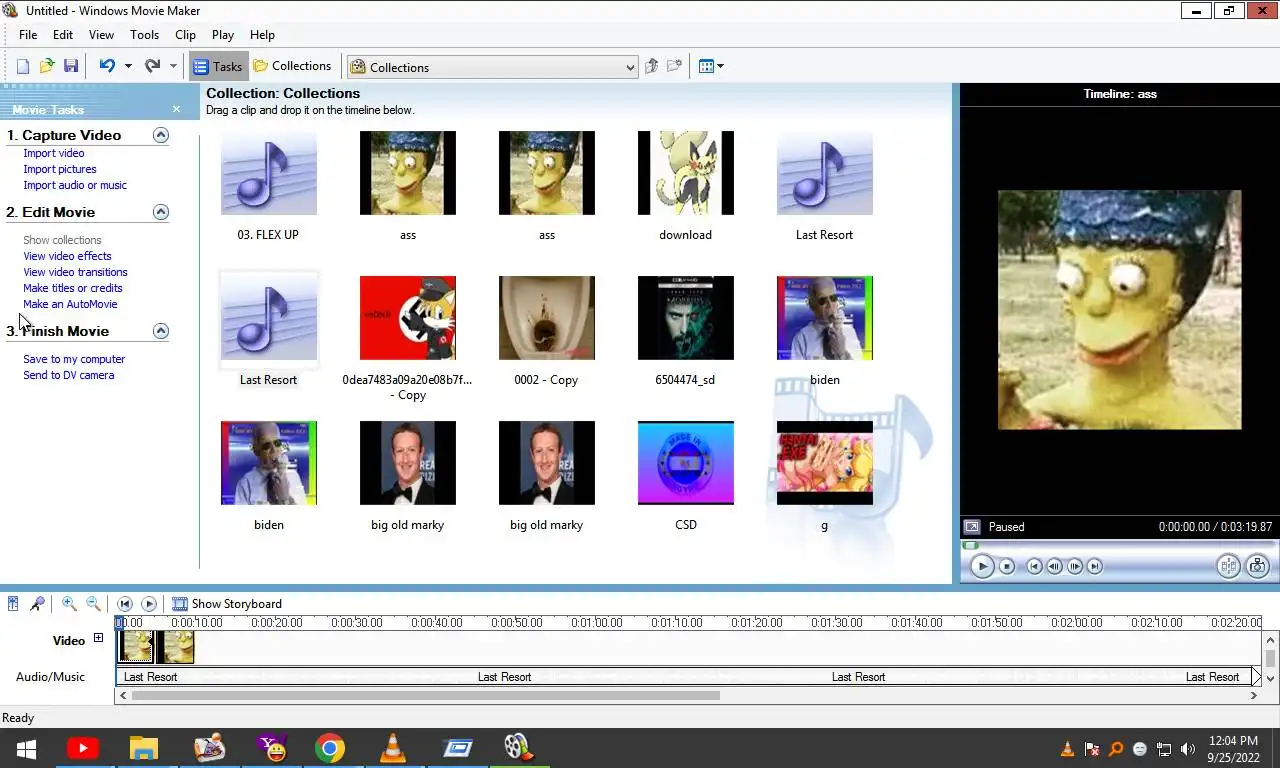The height and width of the screenshot is (768, 1280).
Task: Open the Views button menu
Action: click(x=711, y=66)
